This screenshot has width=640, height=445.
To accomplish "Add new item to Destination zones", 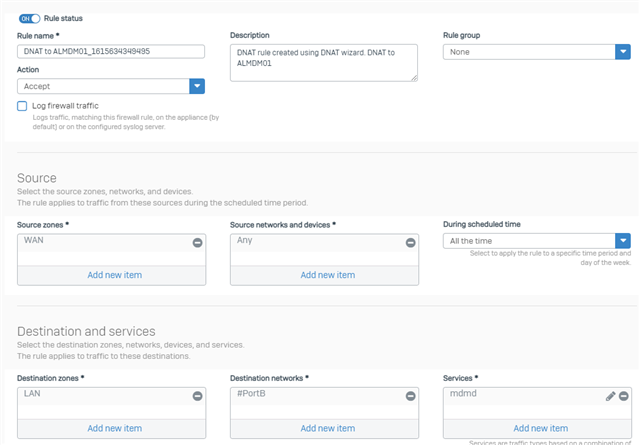I will pyautogui.click(x=115, y=428).
